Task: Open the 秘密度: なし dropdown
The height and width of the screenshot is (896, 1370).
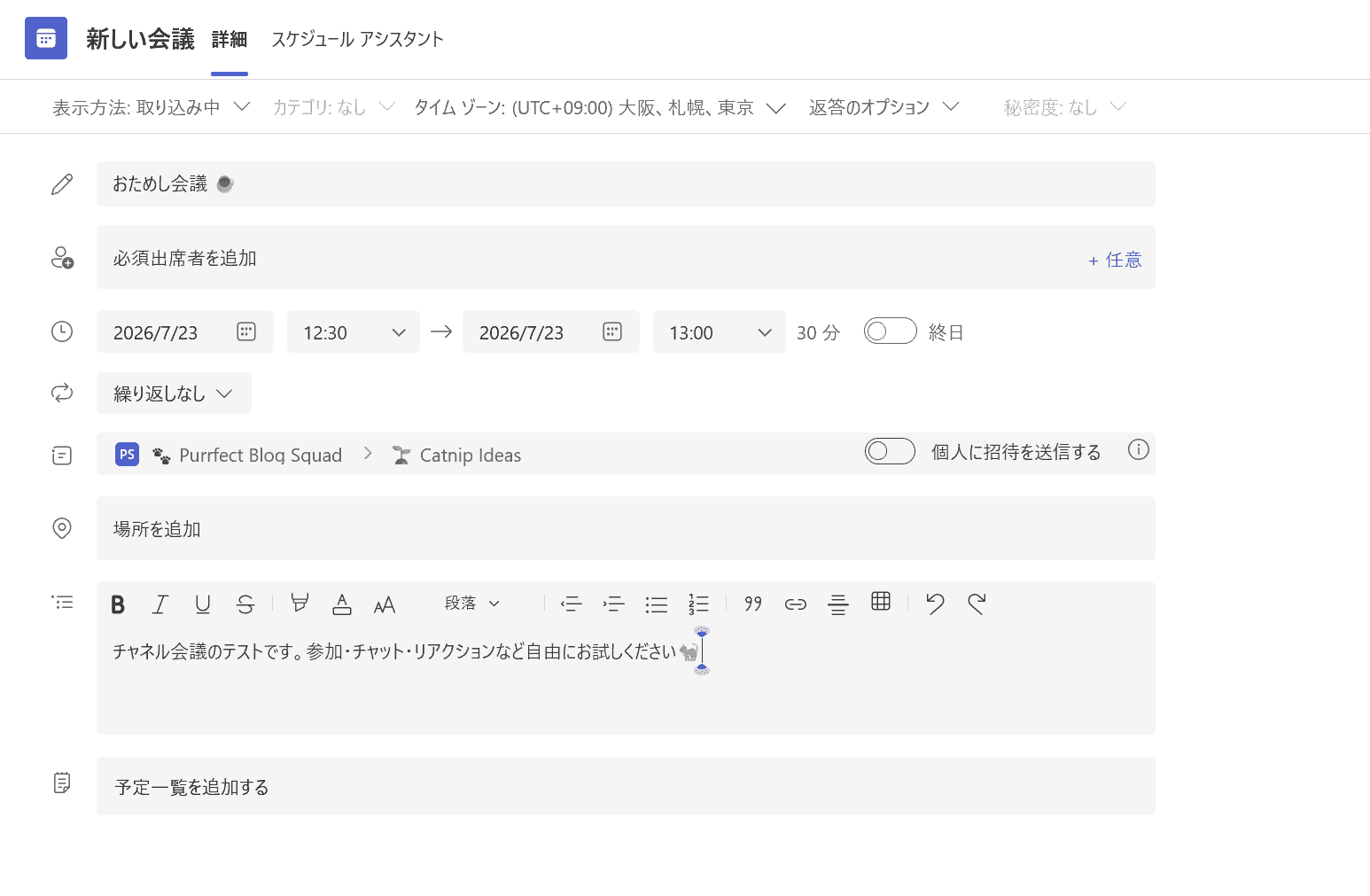Action: (1064, 107)
